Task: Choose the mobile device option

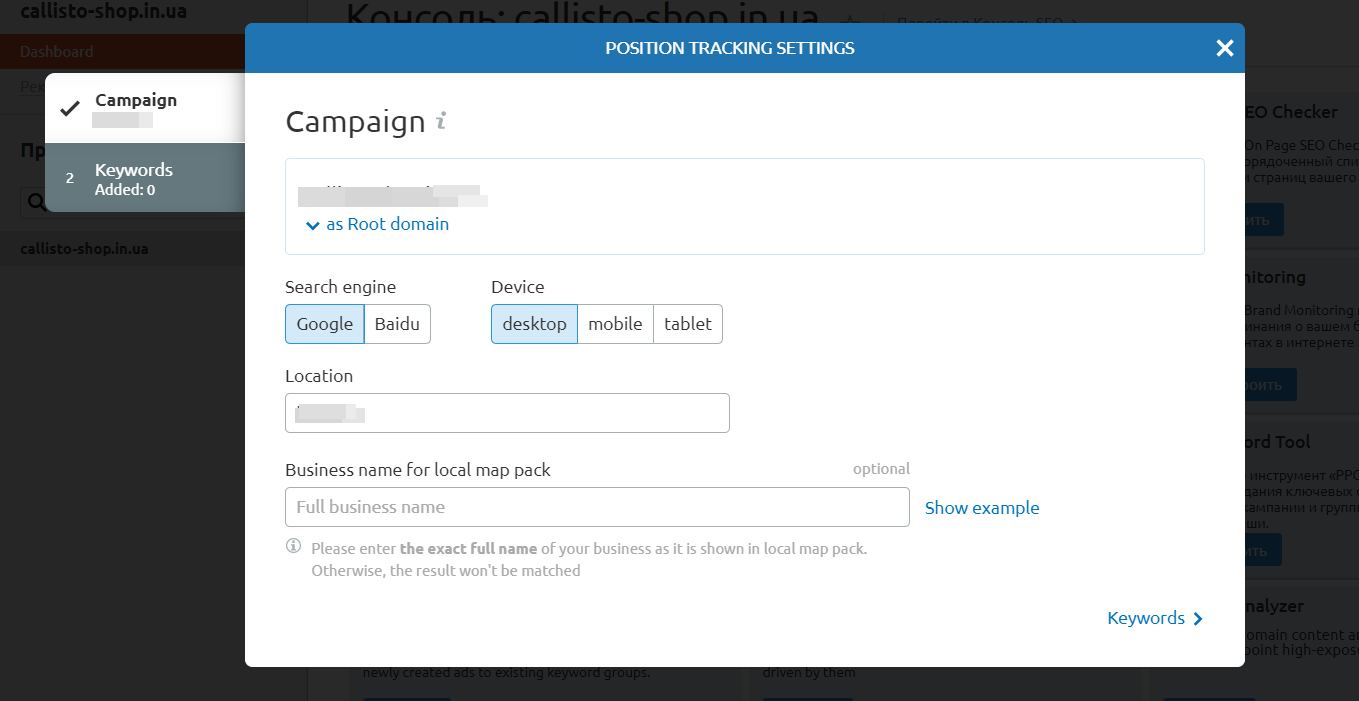Action: 615,324
